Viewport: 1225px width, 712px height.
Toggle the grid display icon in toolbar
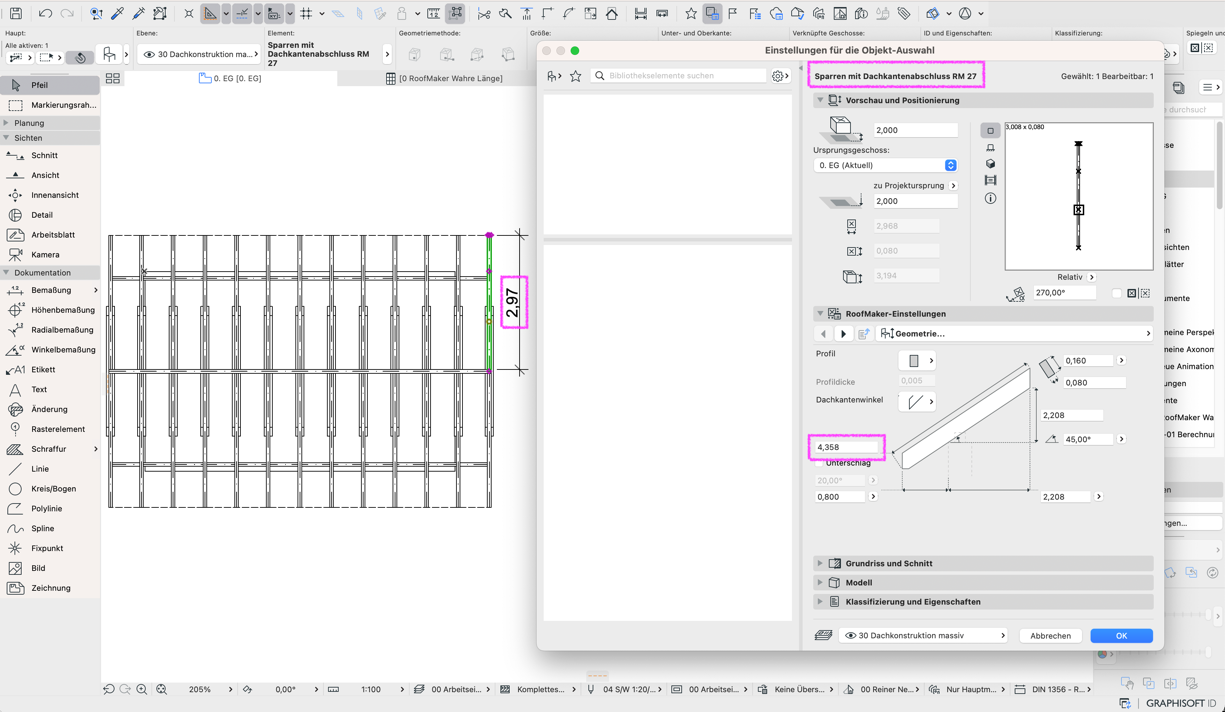pos(306,14)
